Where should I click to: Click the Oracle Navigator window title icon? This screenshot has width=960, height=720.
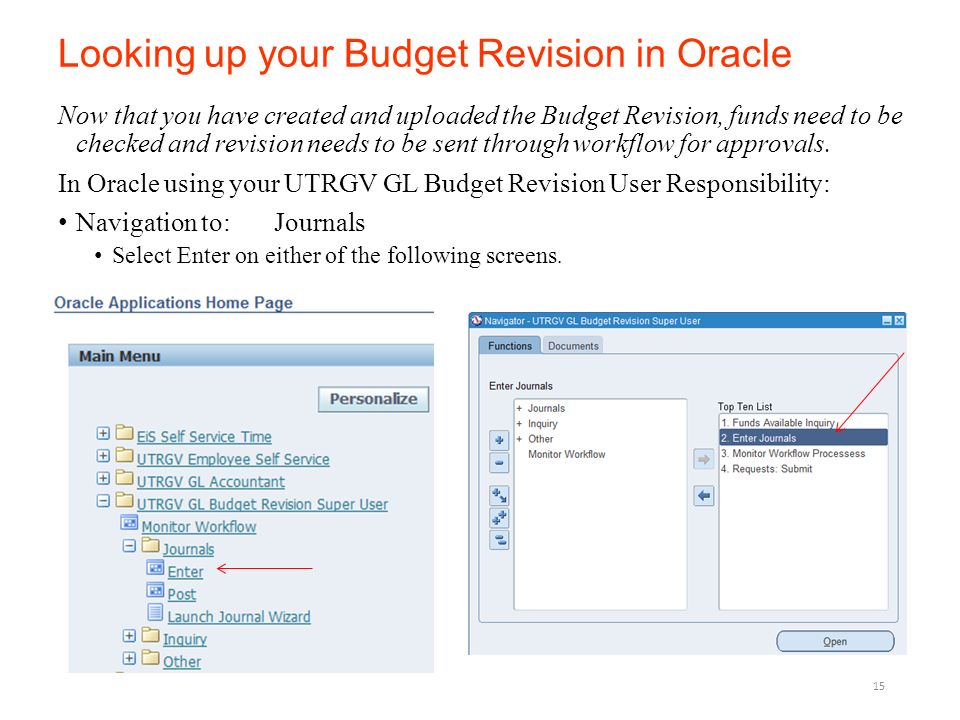[x=477, y=320]
